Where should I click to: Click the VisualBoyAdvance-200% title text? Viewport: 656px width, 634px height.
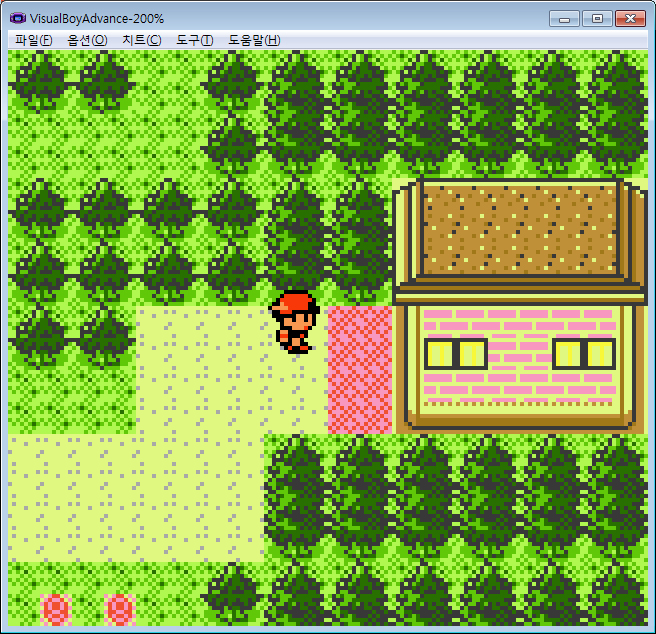pos(97,19)
